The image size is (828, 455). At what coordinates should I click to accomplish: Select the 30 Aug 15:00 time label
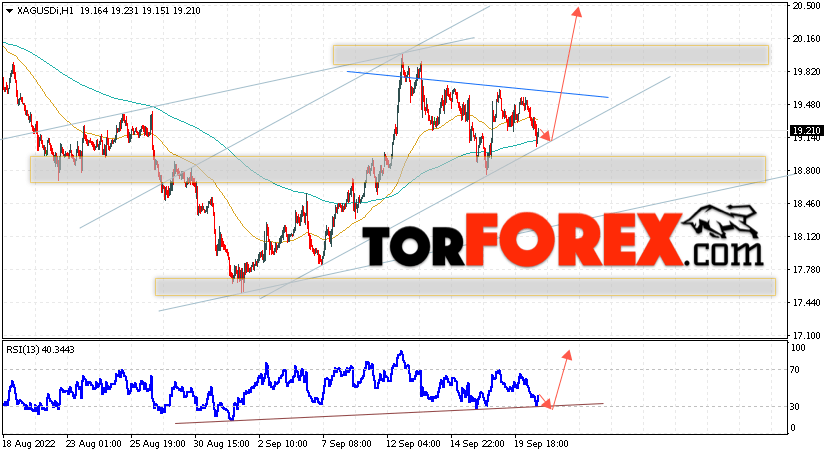click(x=222, y=444)
